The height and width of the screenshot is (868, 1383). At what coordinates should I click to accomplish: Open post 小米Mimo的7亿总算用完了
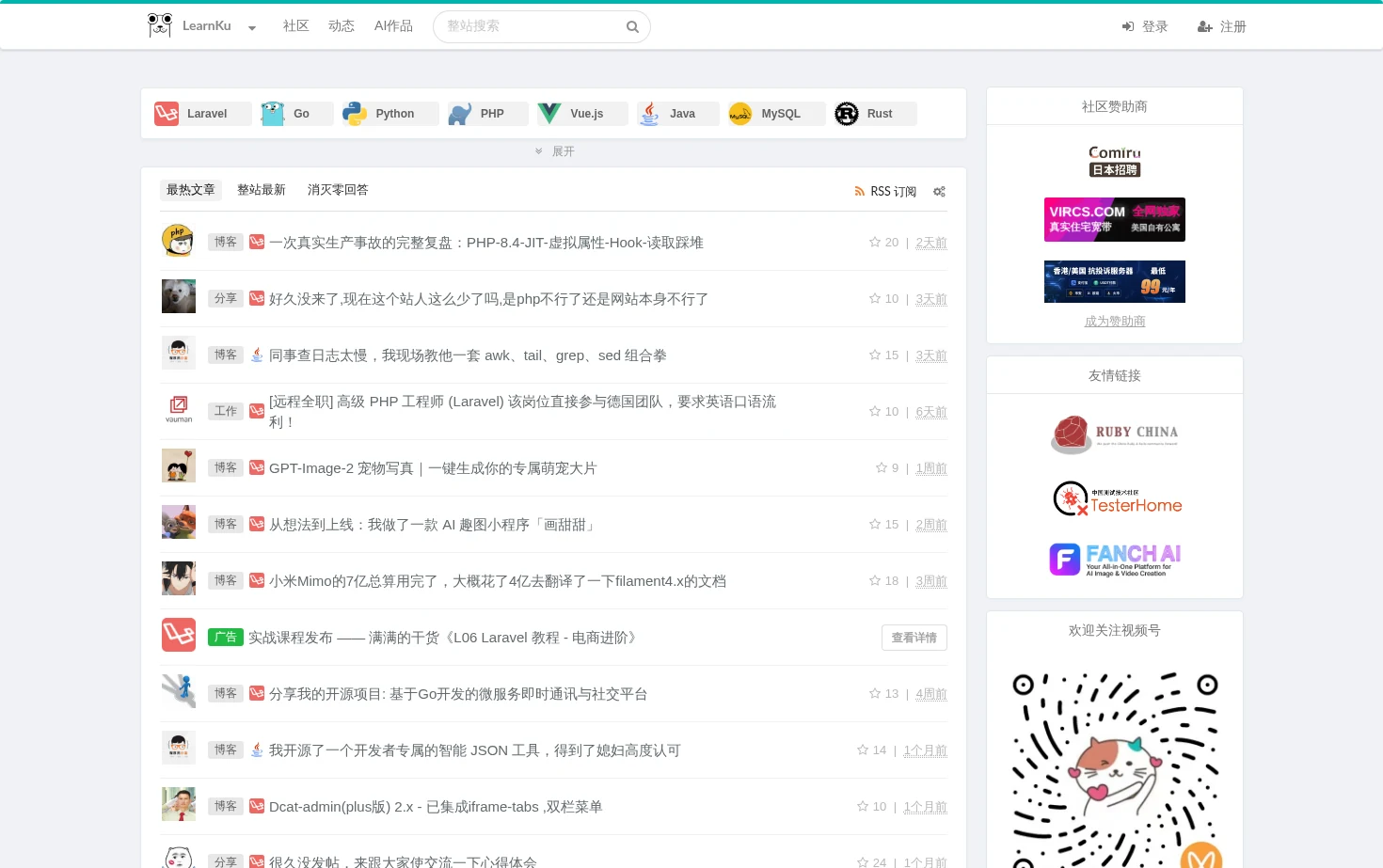[x=498, y=581]
